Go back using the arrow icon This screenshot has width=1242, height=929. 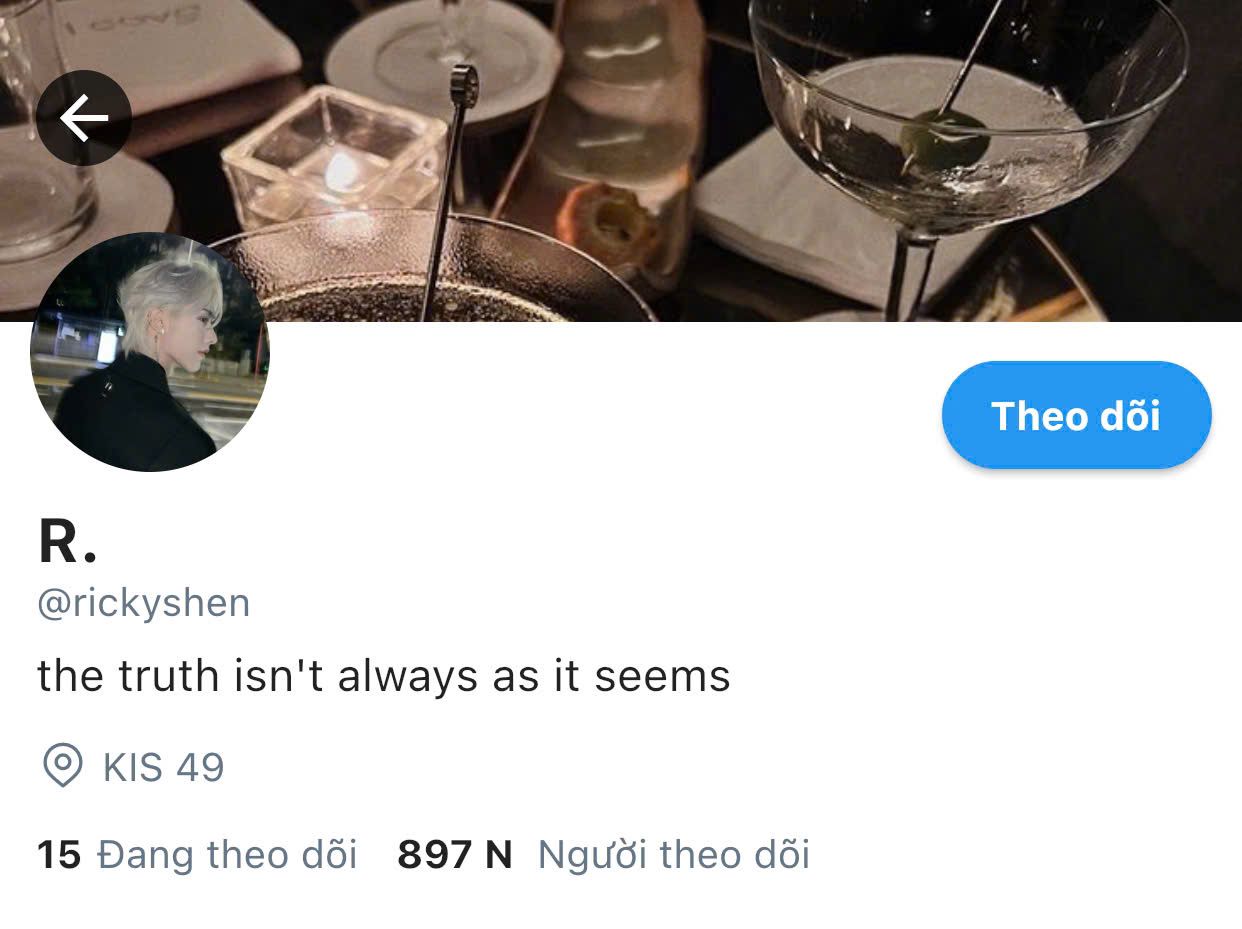click(x=84, y=118)
